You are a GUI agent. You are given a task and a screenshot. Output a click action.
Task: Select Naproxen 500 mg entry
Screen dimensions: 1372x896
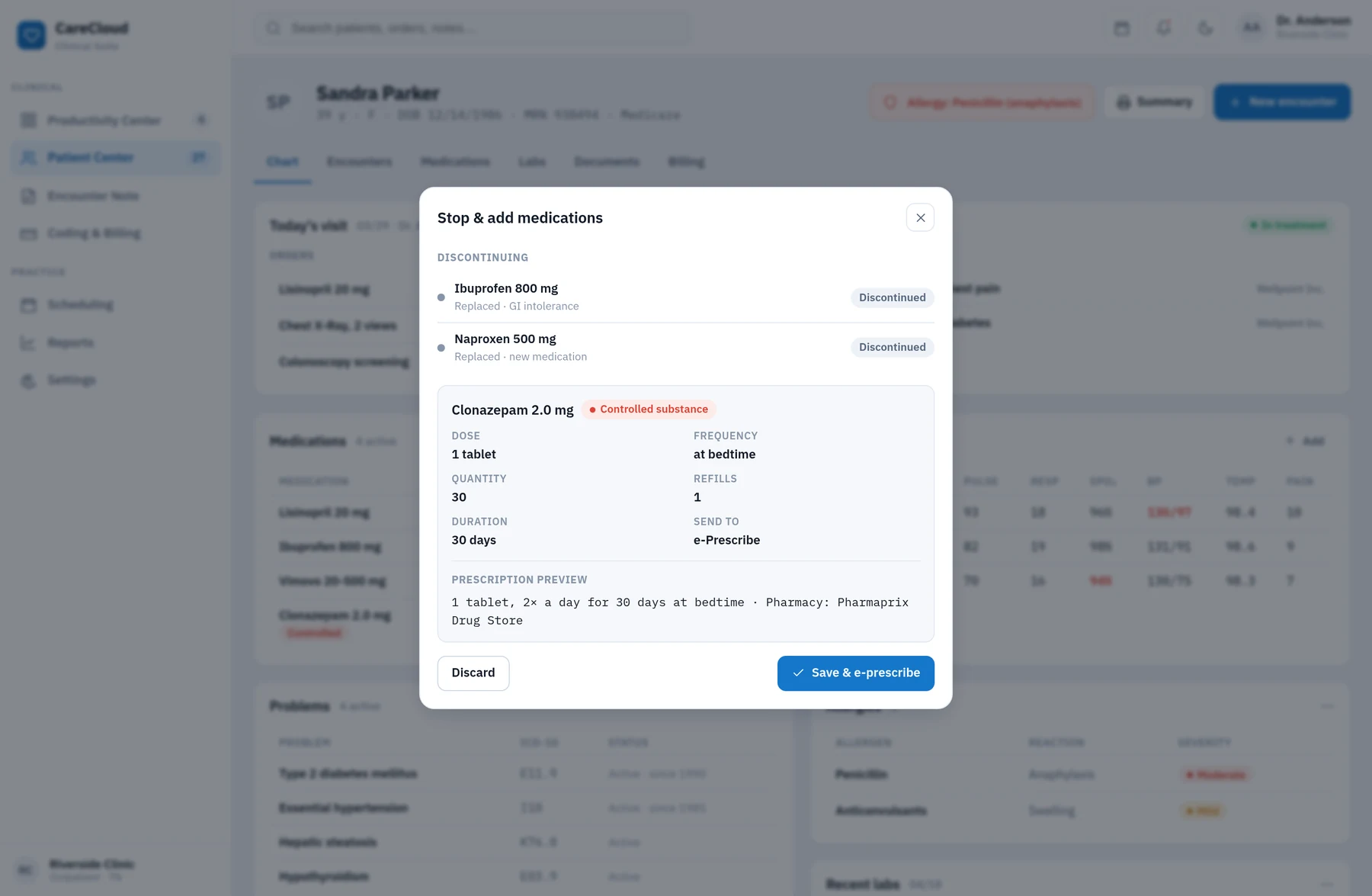click(685, 348)
